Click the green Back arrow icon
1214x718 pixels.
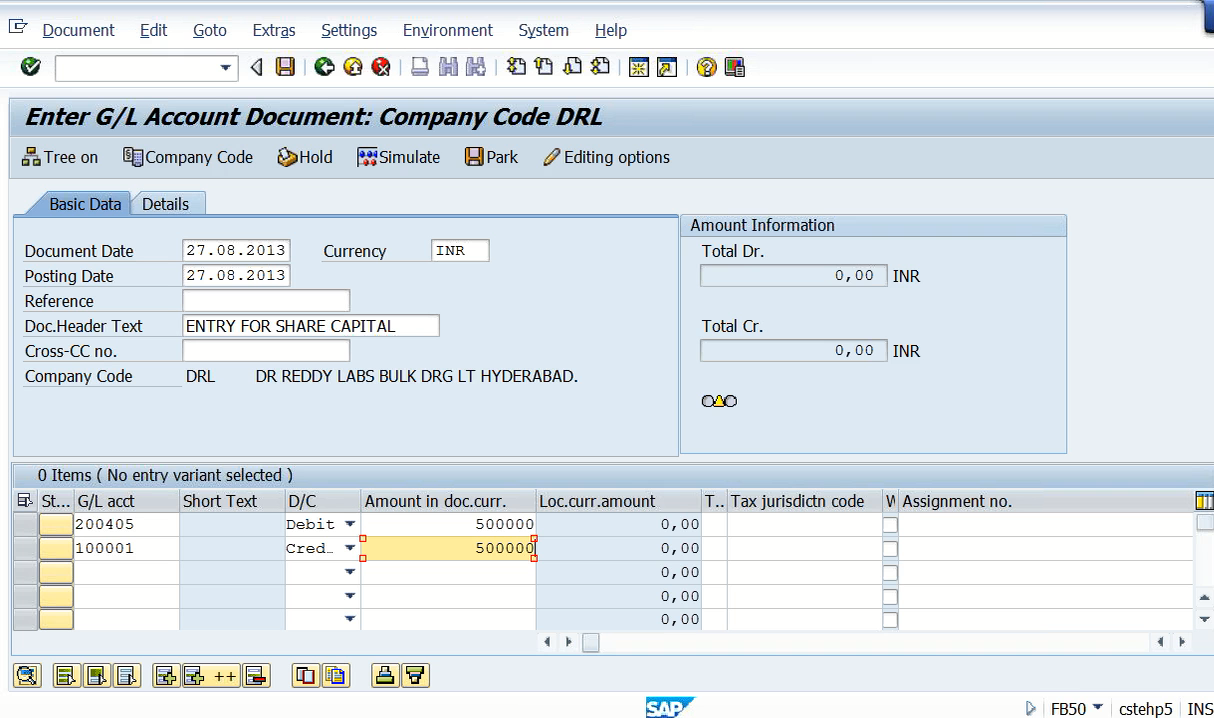[324, 67]
